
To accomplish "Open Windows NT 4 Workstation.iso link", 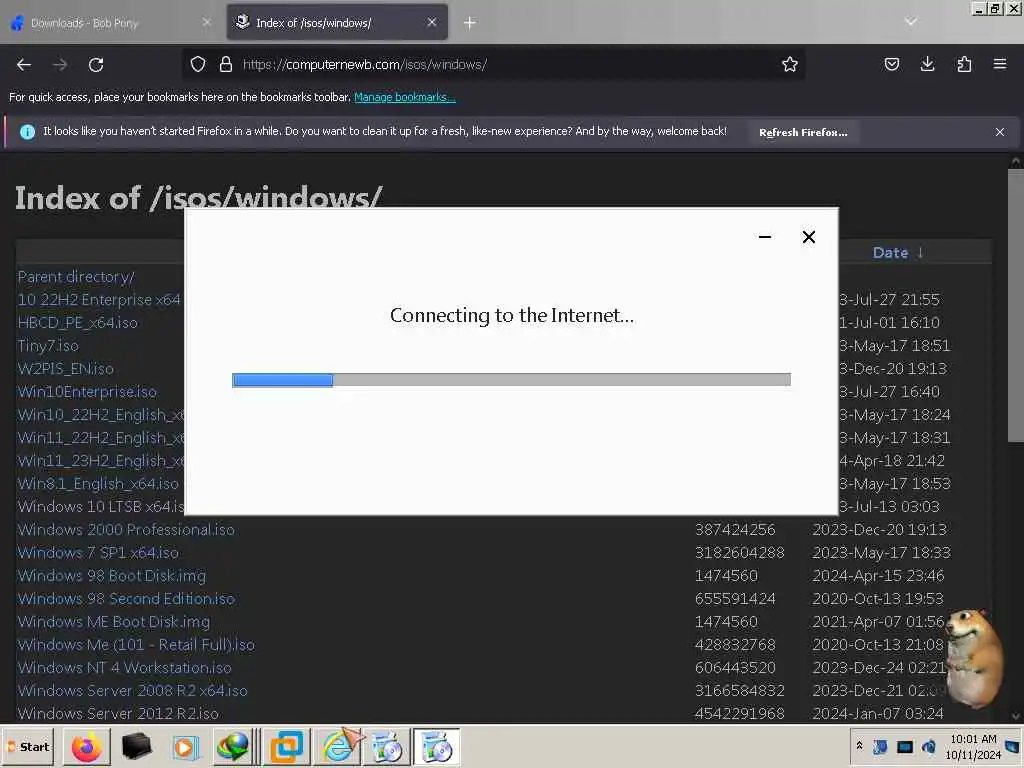I will (x=124, y=667).
